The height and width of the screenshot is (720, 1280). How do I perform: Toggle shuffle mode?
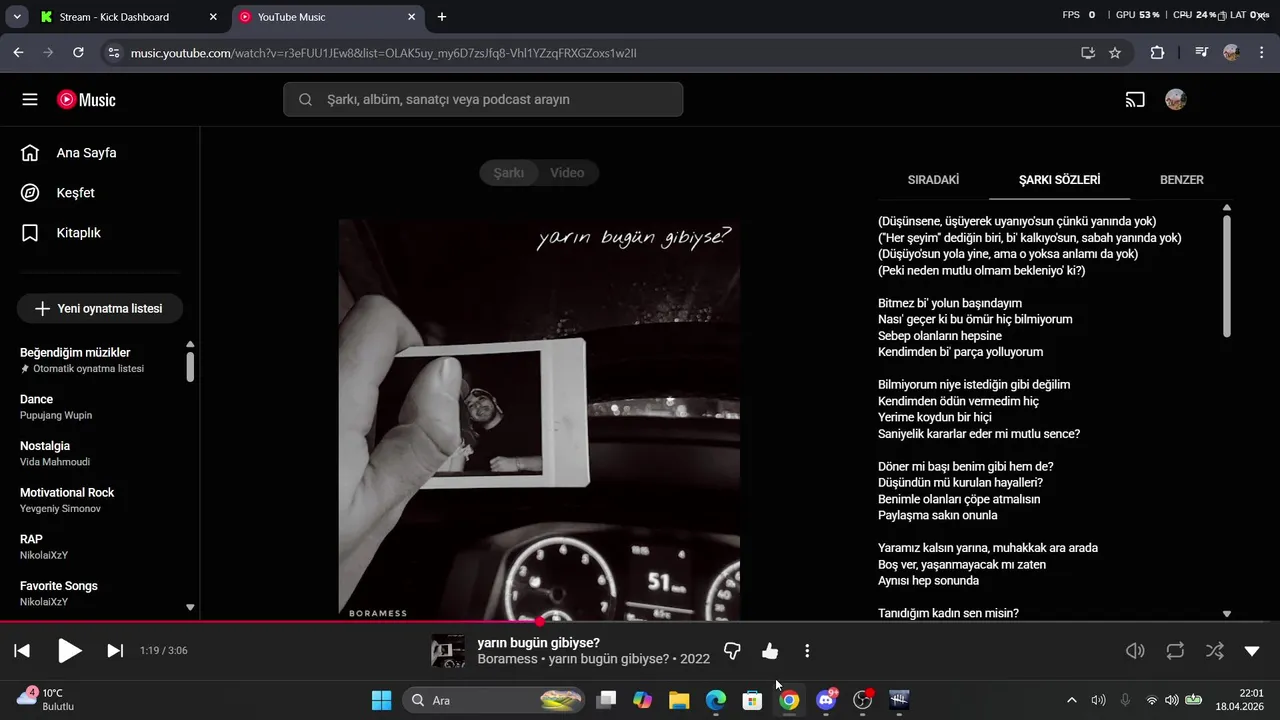[1214, 651]
